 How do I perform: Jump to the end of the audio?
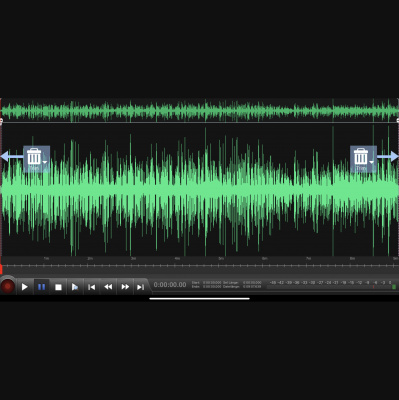tap(141, 287)
